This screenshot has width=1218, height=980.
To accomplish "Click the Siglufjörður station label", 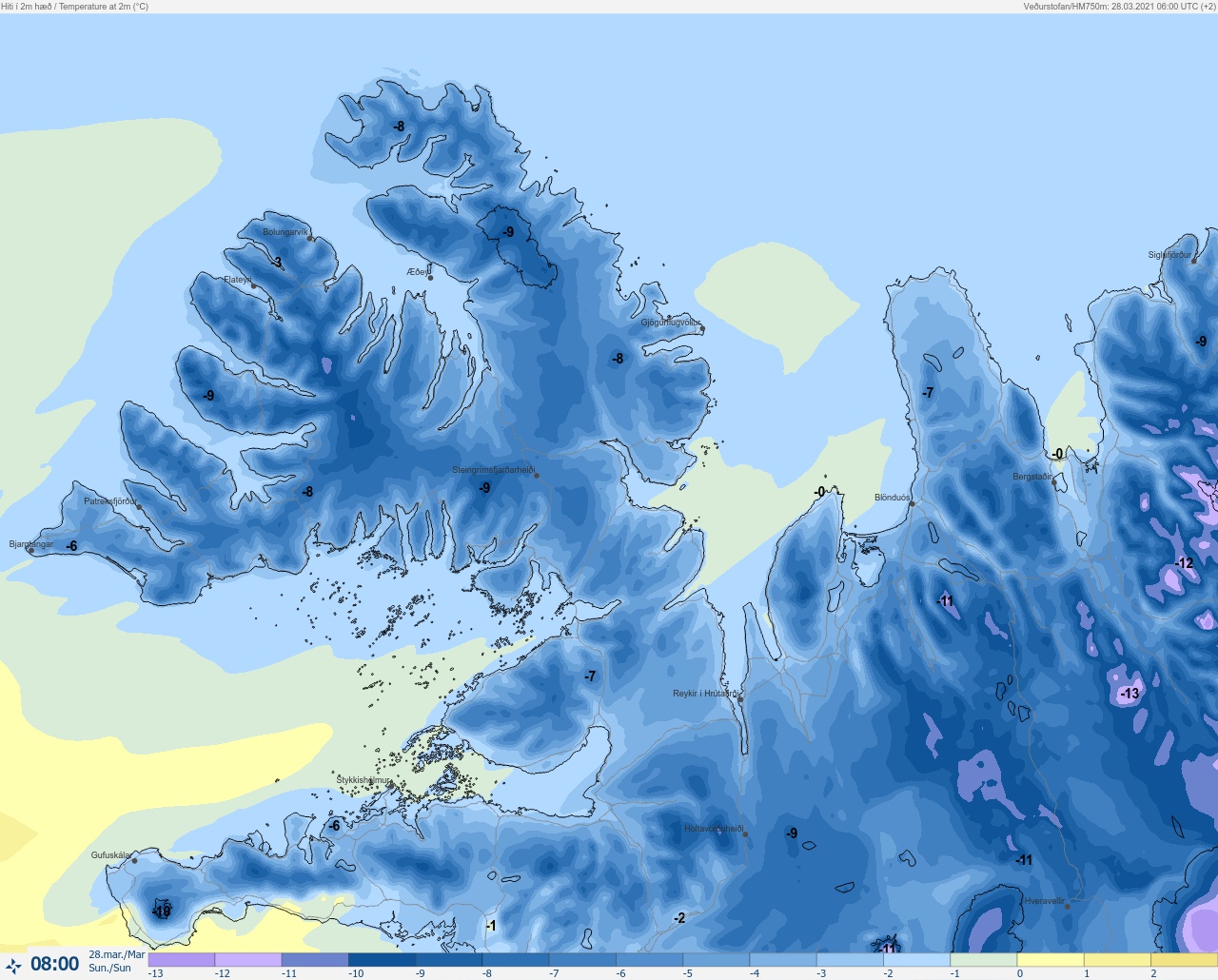I will 1169,255.
